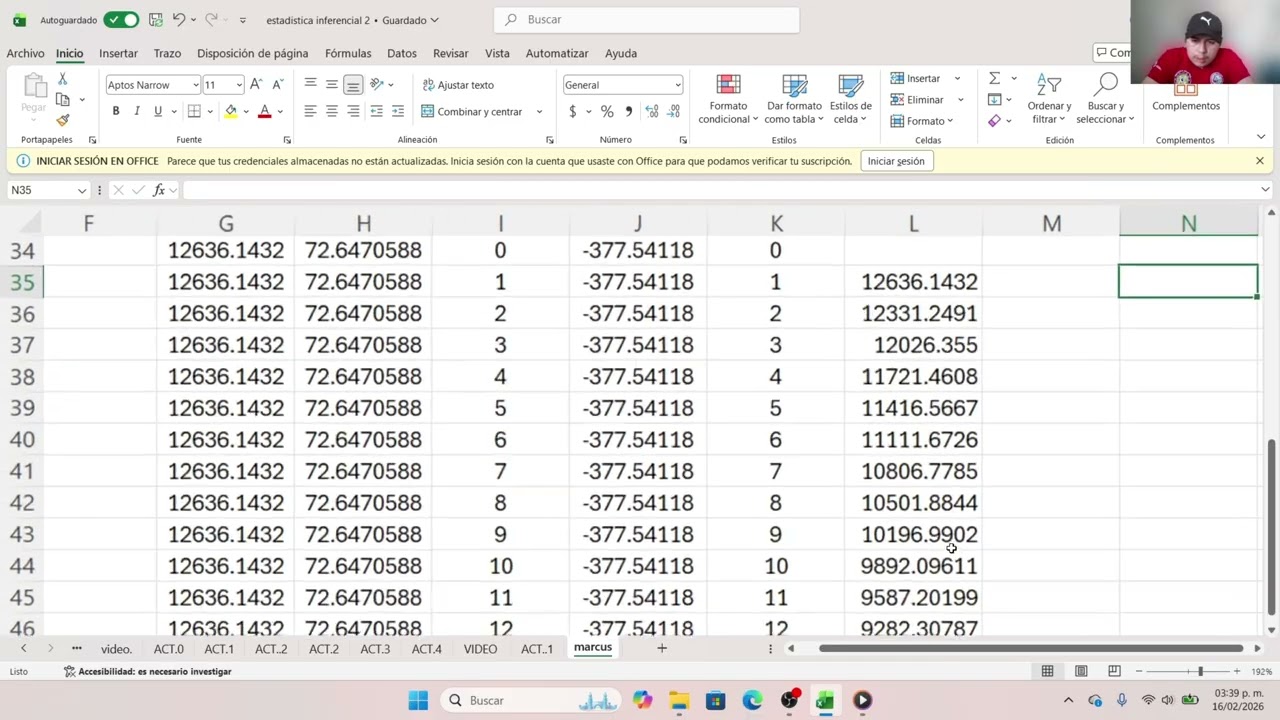Click the Save icon in title bar

155,20
